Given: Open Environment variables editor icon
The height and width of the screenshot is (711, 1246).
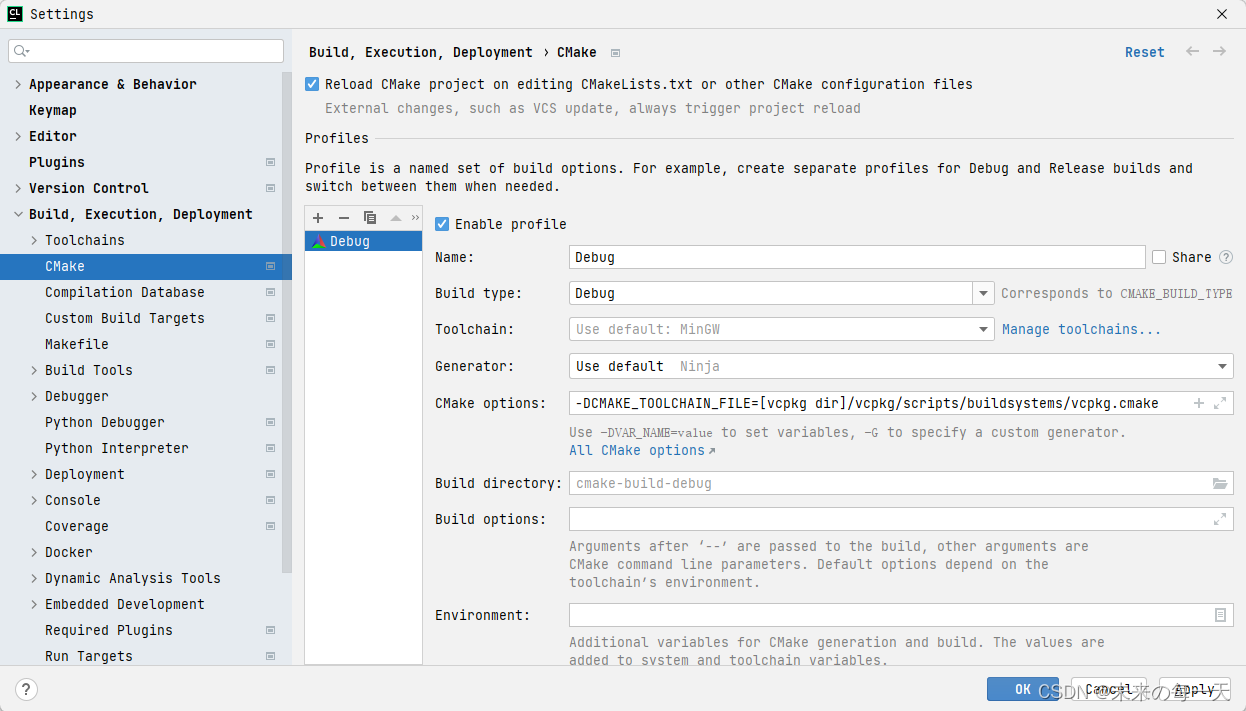Looking at the screenshot, I should 1220,615.
